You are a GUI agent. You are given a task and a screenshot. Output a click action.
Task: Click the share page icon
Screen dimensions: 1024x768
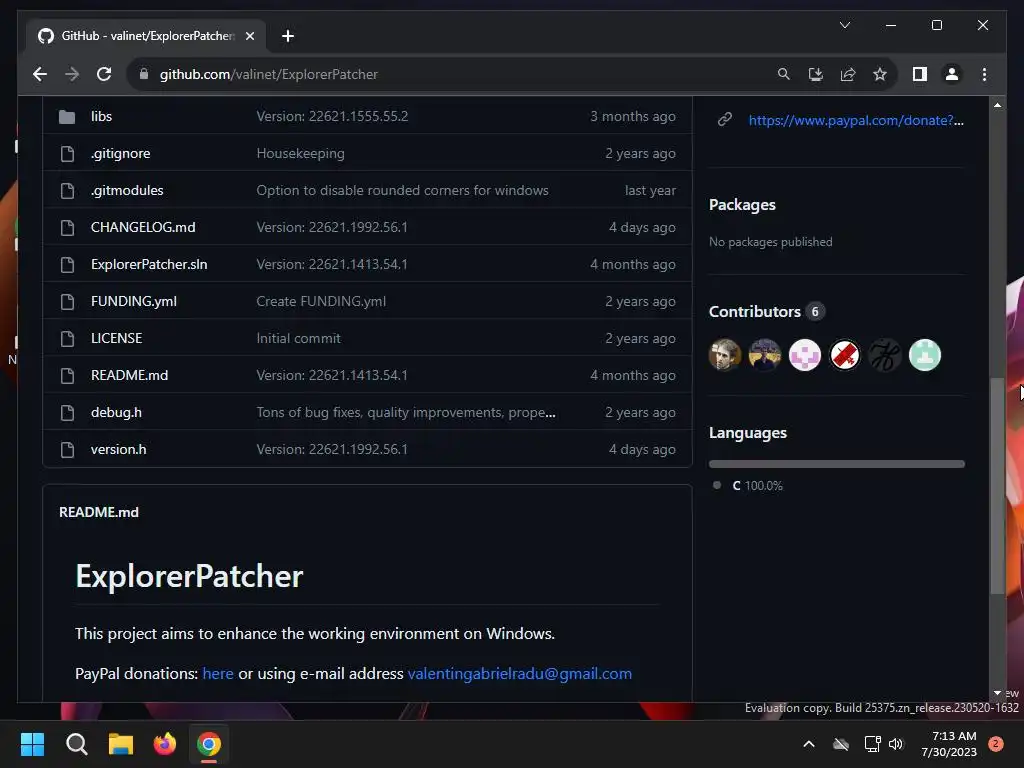coord(848,74)
